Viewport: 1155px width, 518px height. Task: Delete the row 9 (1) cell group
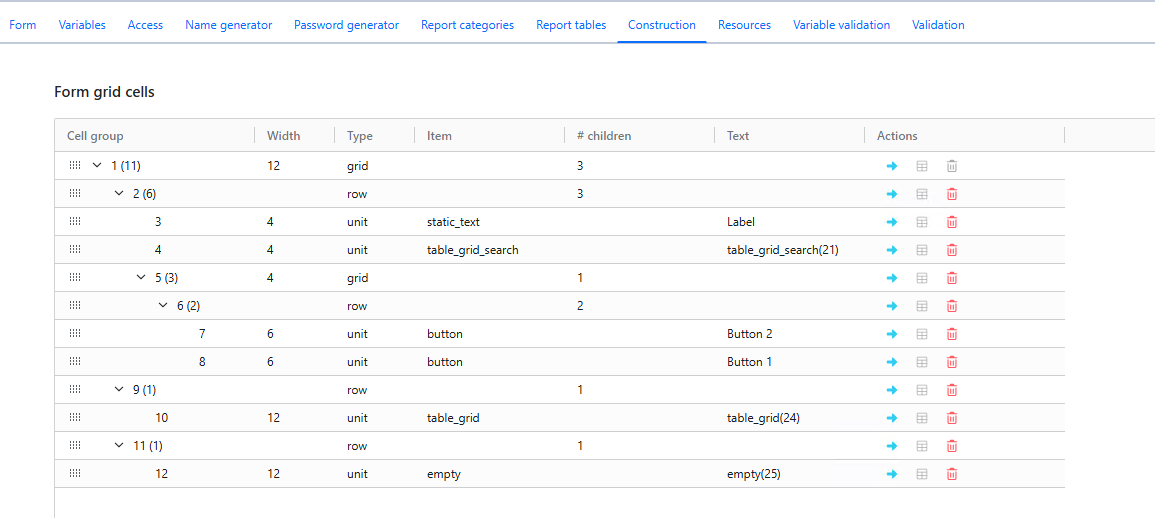tap(952, 390)
